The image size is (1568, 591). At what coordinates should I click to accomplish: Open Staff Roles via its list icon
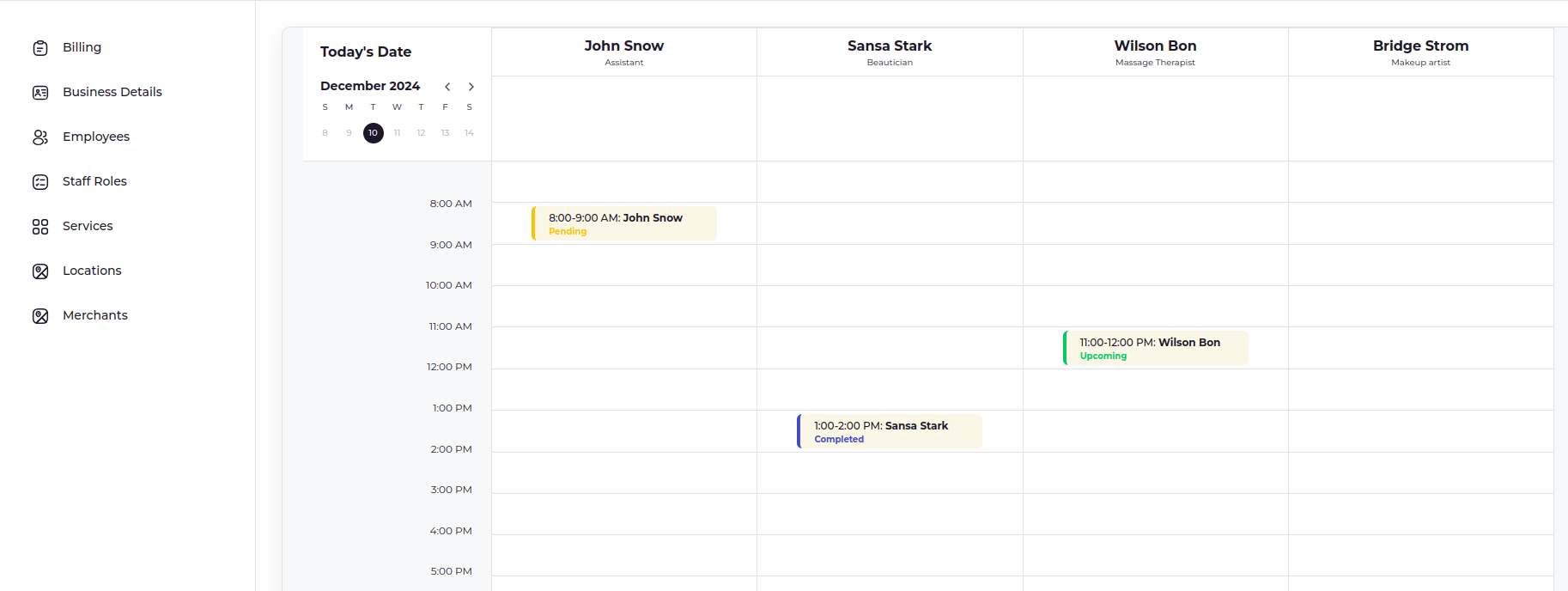pyautogui.click(x=40, y=181)
